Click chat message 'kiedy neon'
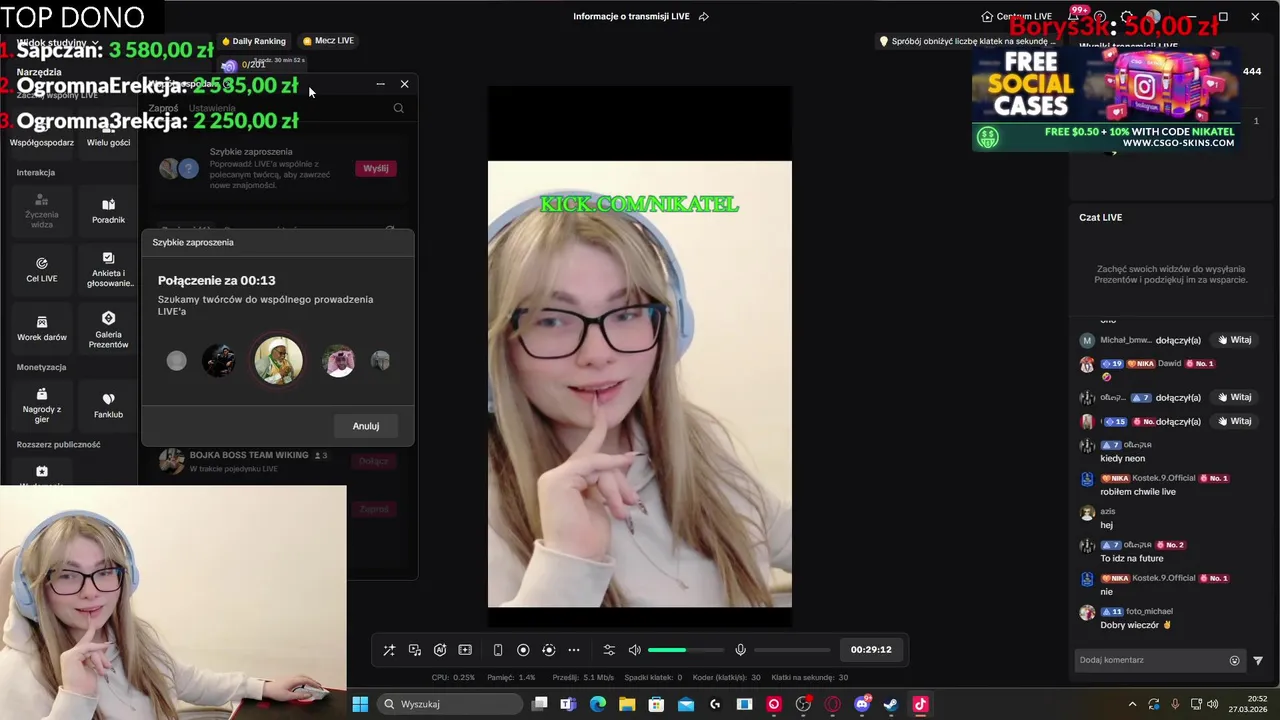1280x720 pixels. point(1122,458)
